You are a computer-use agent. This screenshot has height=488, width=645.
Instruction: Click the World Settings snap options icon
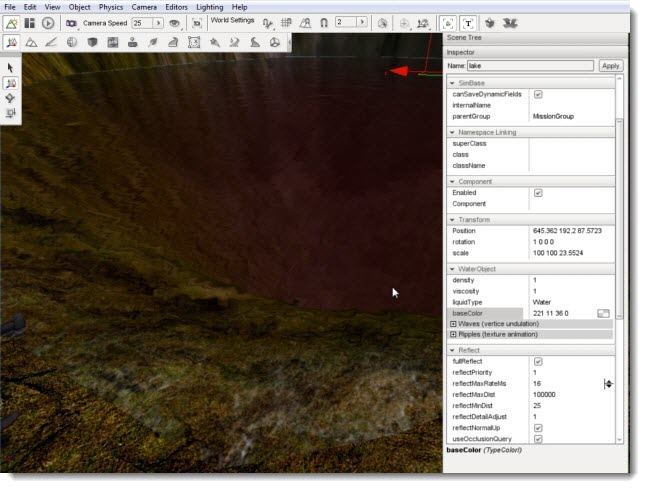pos(267,23)
